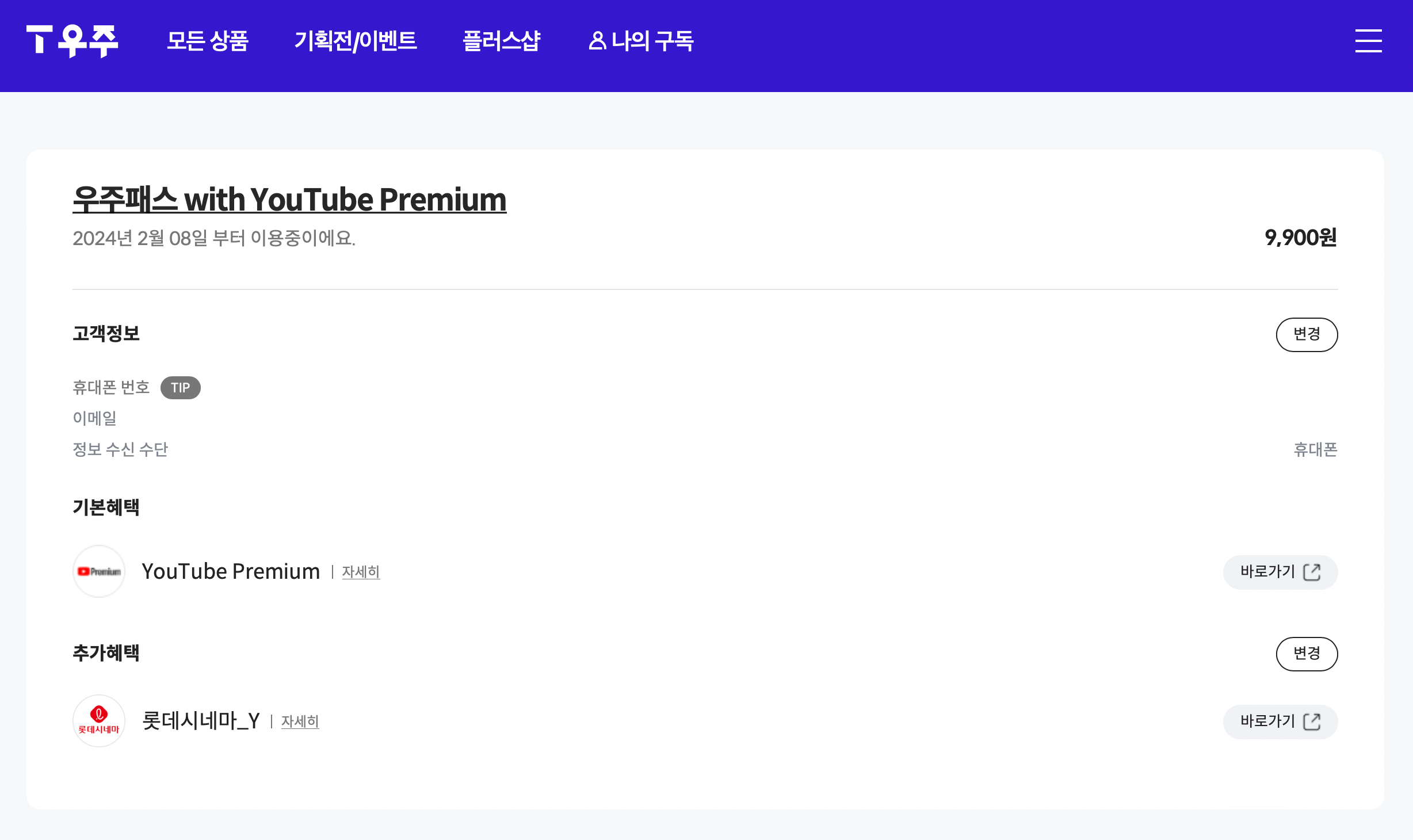This screenshot has width=1413, height=840.
Task: Open 나의 구독 from the navigation bar
Action: coord(654,41)
